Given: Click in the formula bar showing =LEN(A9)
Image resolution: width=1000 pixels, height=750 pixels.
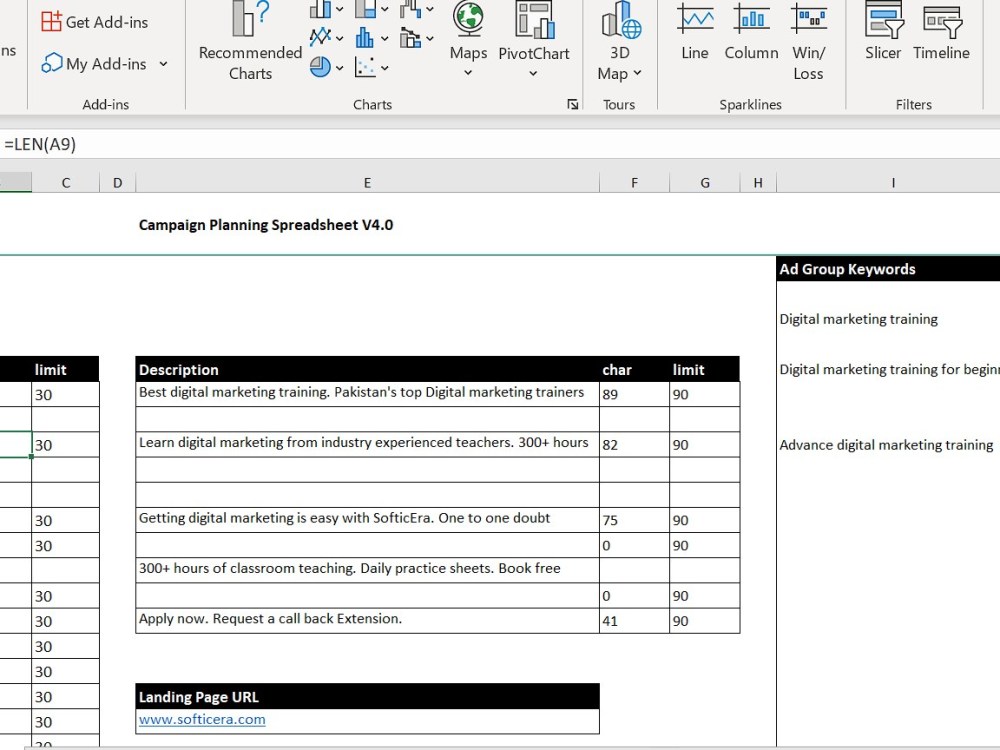Looking at the screenshot, I should pyautogui.click(x=500, y=144).
